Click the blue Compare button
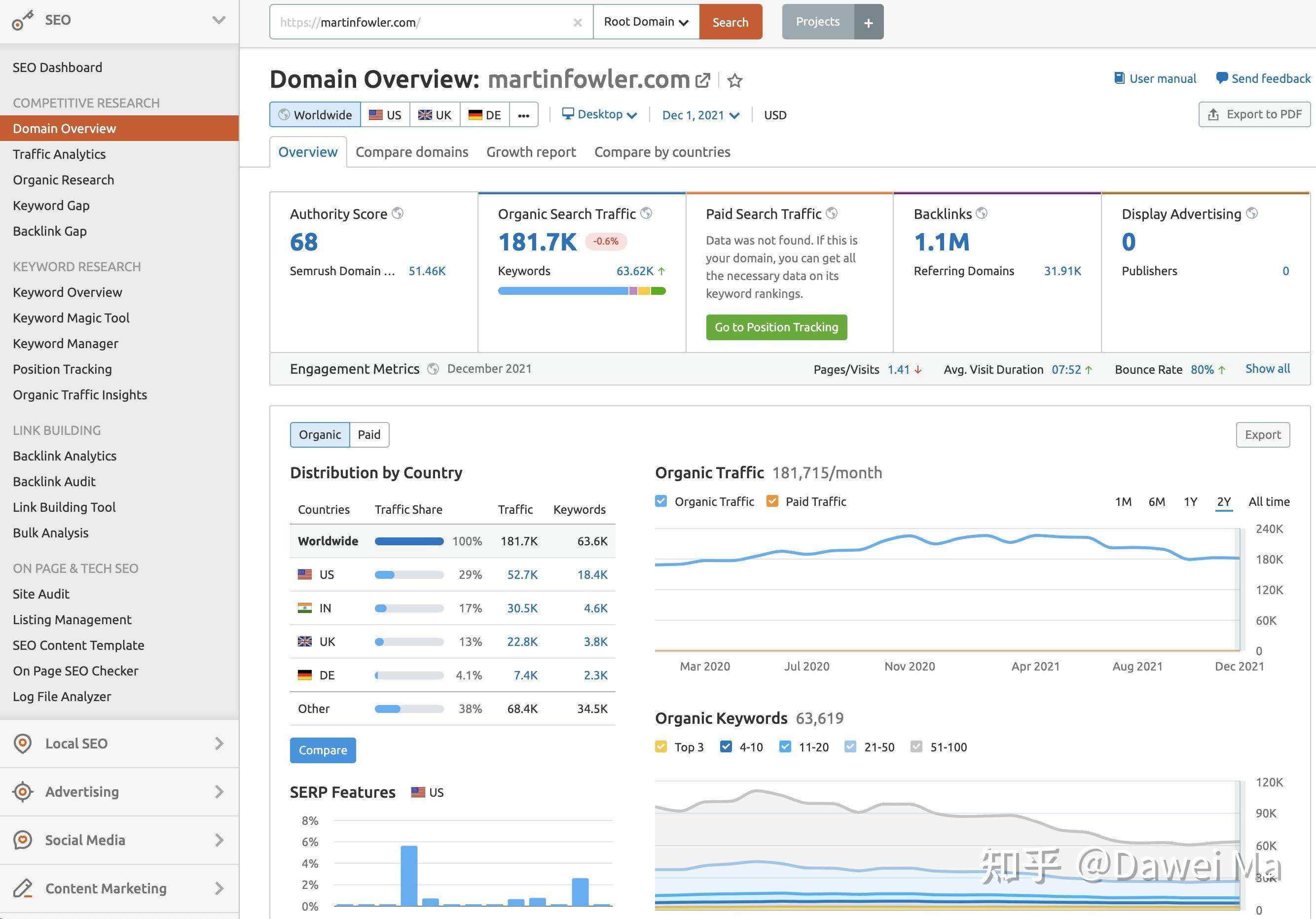 323,750
